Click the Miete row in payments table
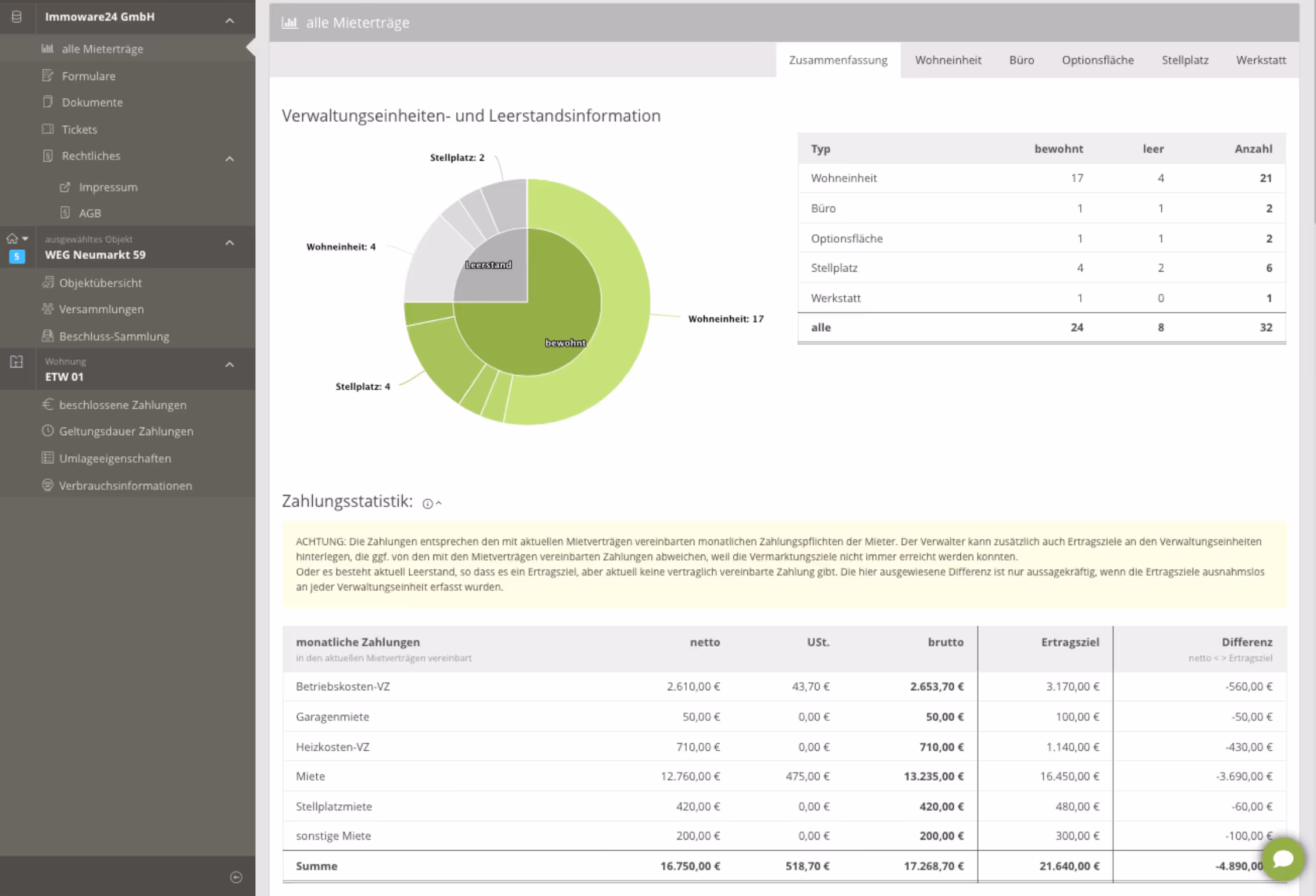 click(x=784, y=776)
